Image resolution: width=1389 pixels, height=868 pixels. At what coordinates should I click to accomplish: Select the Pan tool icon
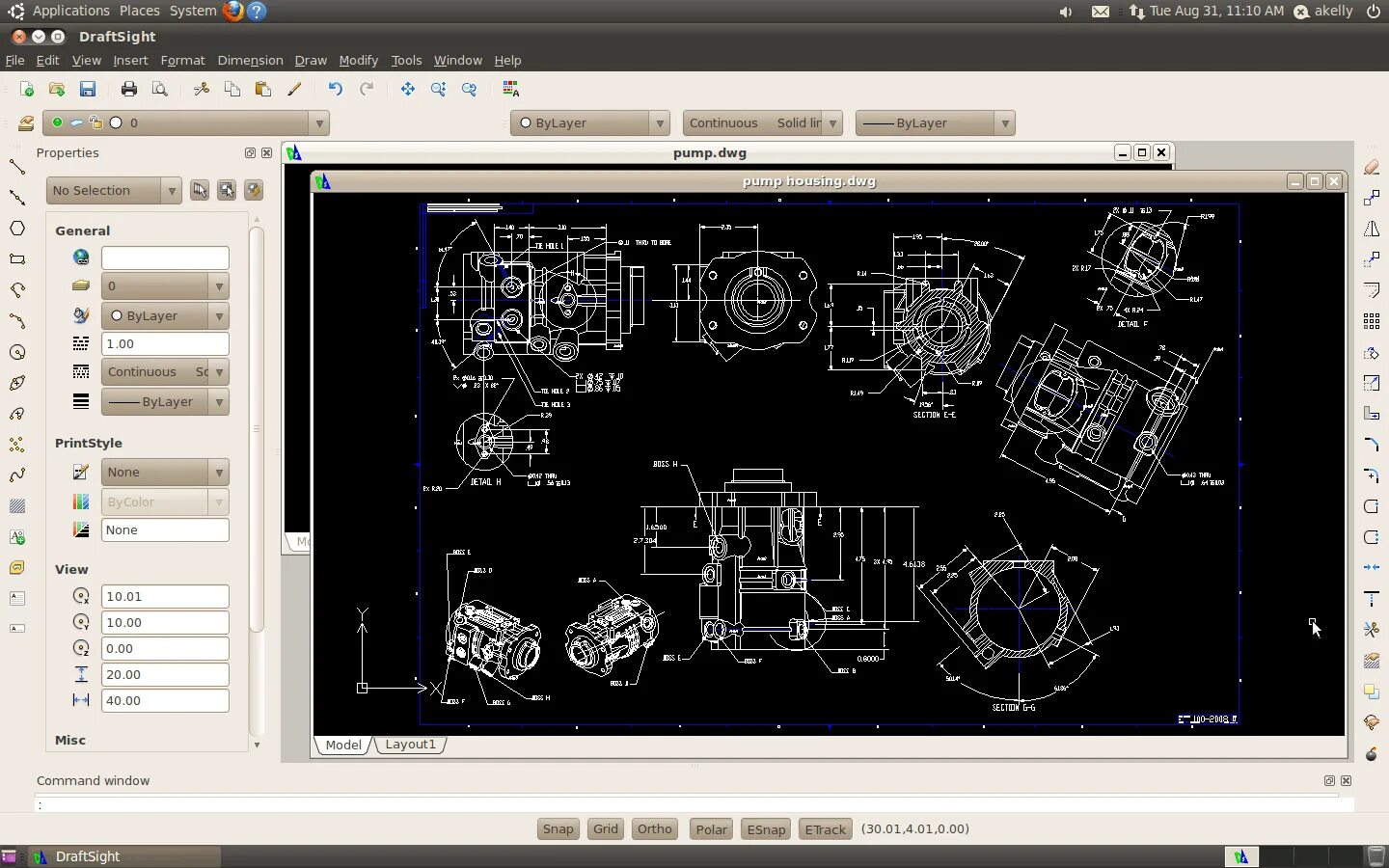(408, 89)
